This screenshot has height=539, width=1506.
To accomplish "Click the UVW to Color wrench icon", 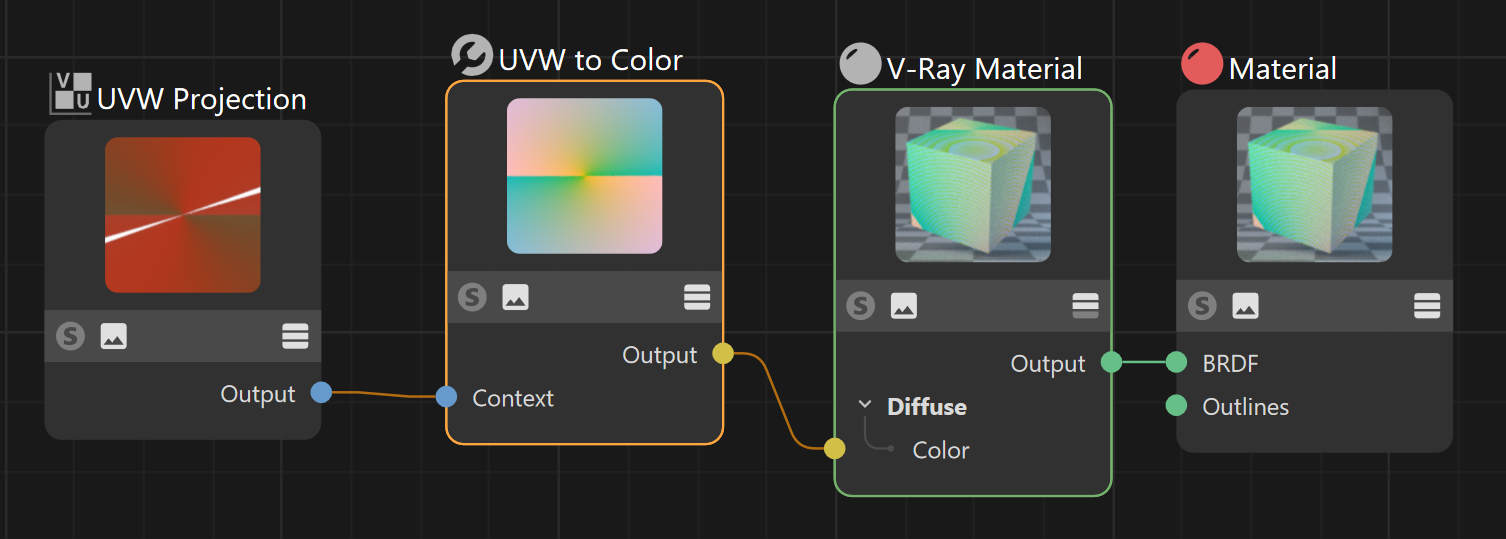I will click(471, 56).
